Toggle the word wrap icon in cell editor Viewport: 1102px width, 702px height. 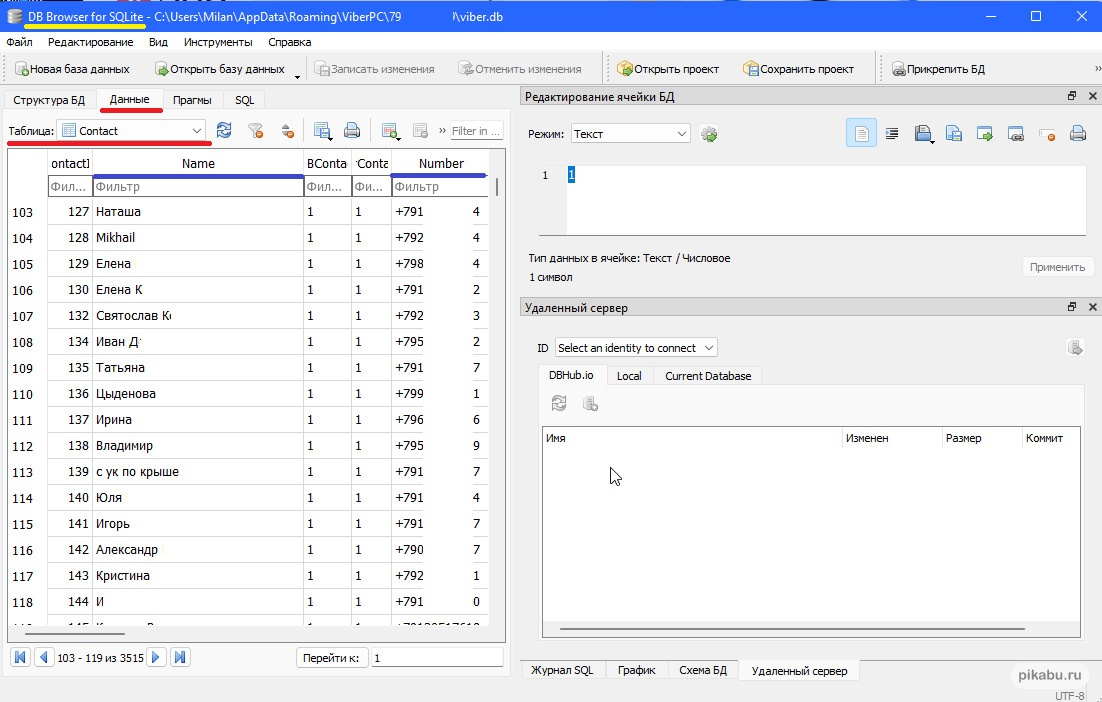click(x=892, y=133)
